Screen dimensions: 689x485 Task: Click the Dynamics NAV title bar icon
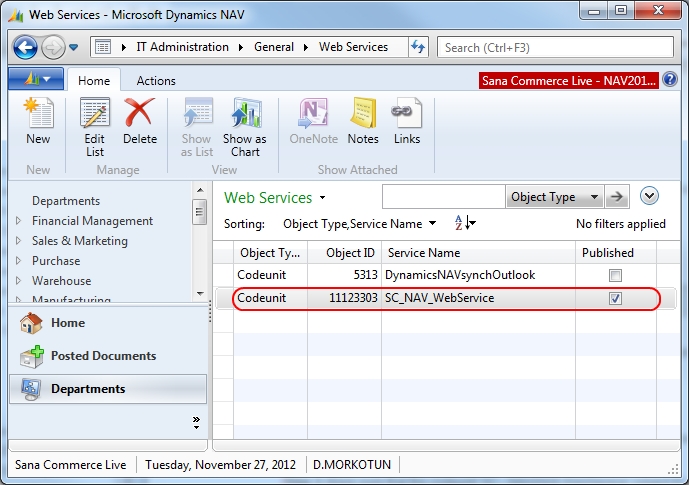[16, 15]
